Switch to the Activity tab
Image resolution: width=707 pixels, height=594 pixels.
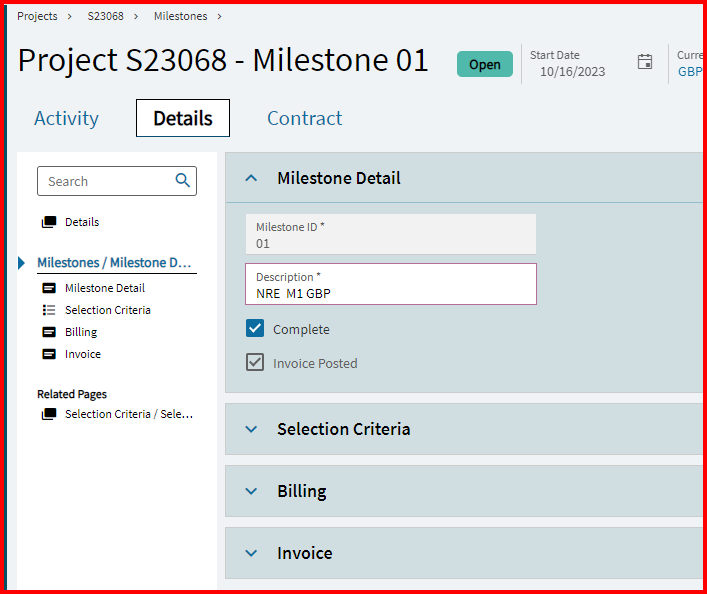(x=66, y=118)
